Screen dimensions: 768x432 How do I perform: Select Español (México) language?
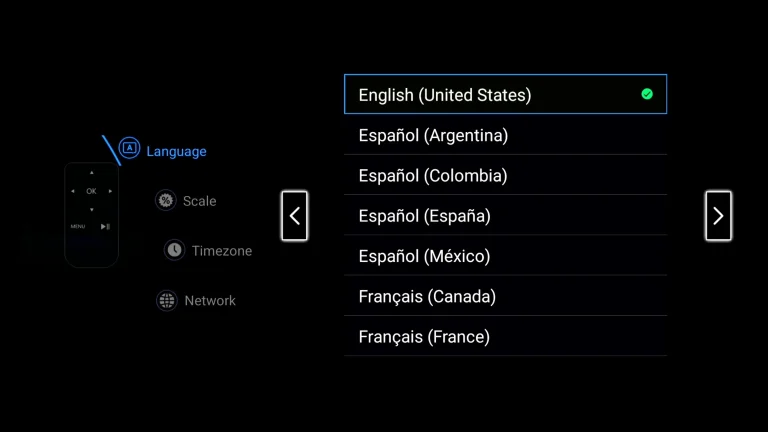[x=505, y=255]
